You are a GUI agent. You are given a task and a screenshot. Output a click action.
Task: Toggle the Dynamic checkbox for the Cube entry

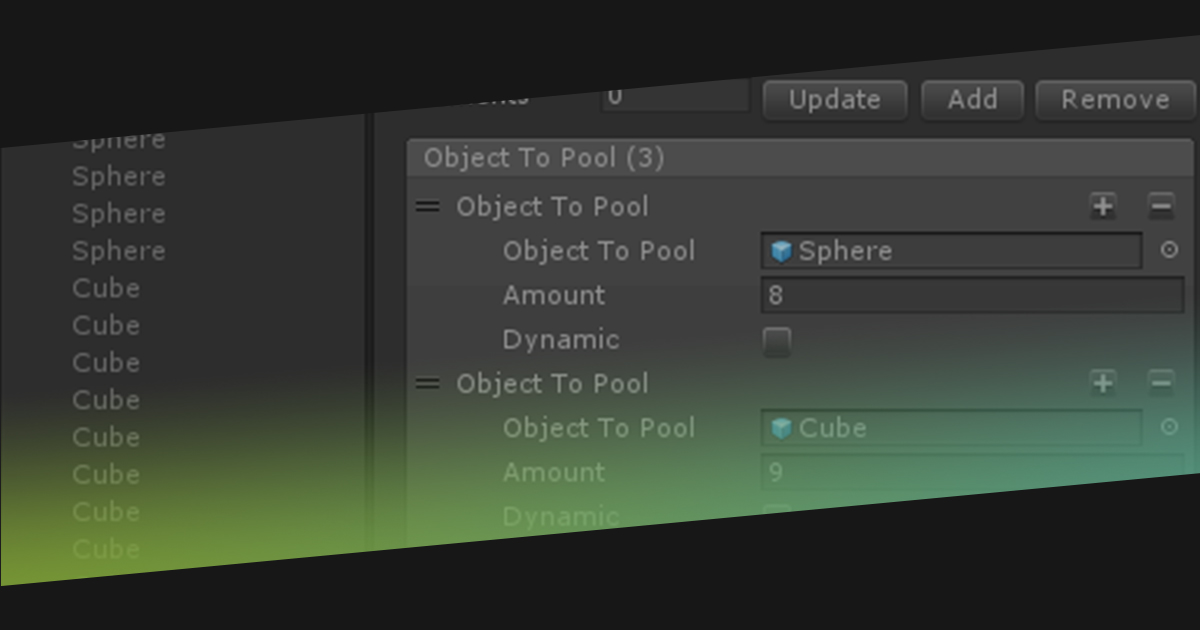(778, 516)
